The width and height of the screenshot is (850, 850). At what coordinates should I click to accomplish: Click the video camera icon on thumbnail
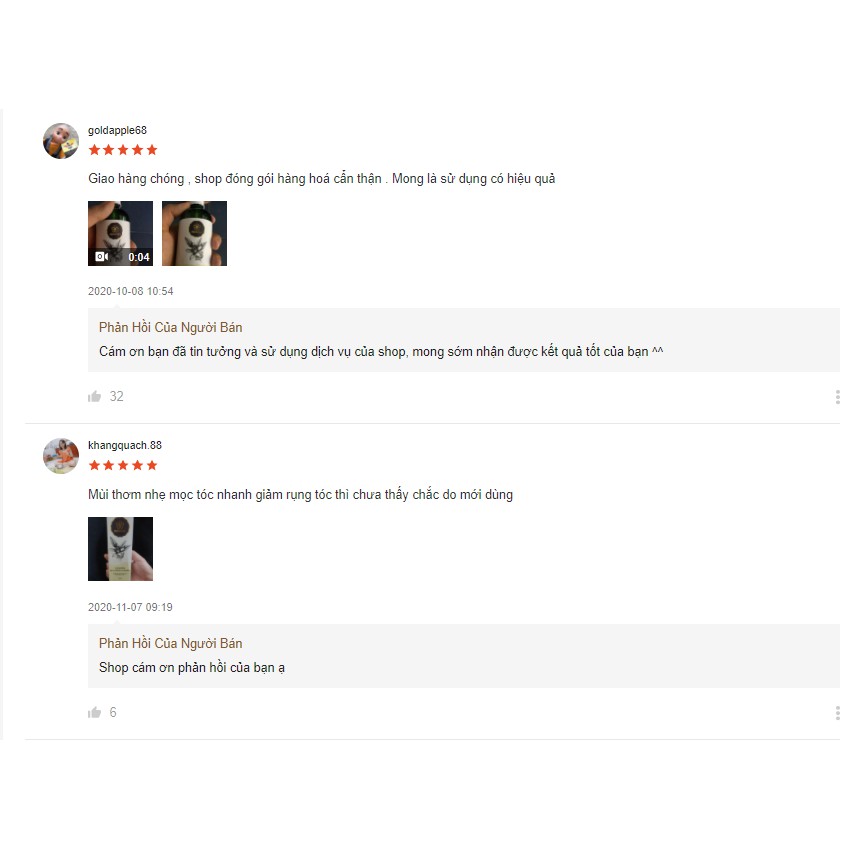click(101, 257)
